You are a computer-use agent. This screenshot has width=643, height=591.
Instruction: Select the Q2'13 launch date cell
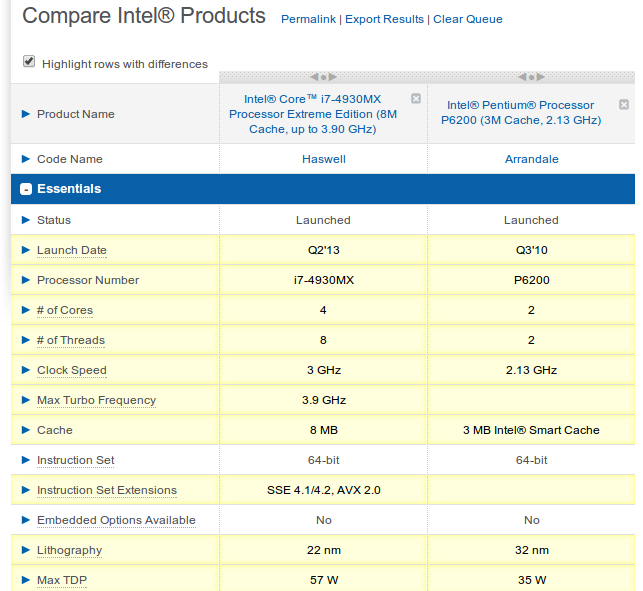(x=324, y=250)
